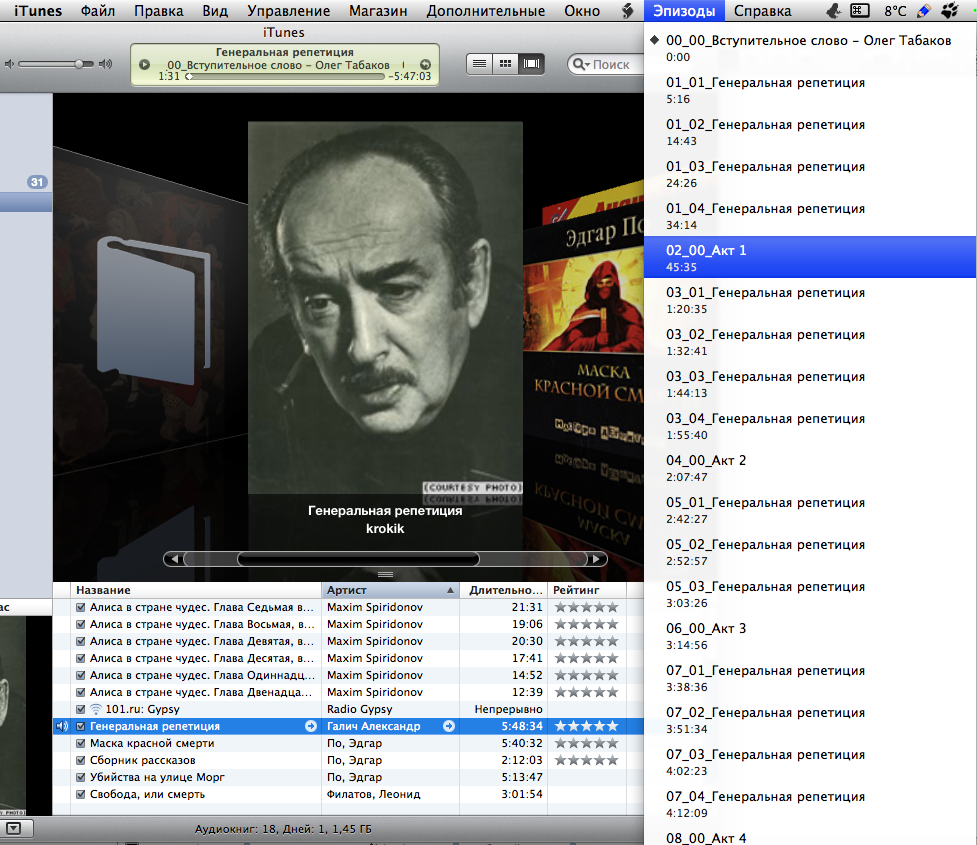Open the keyboard input source menu

click(x=860, y=11)
